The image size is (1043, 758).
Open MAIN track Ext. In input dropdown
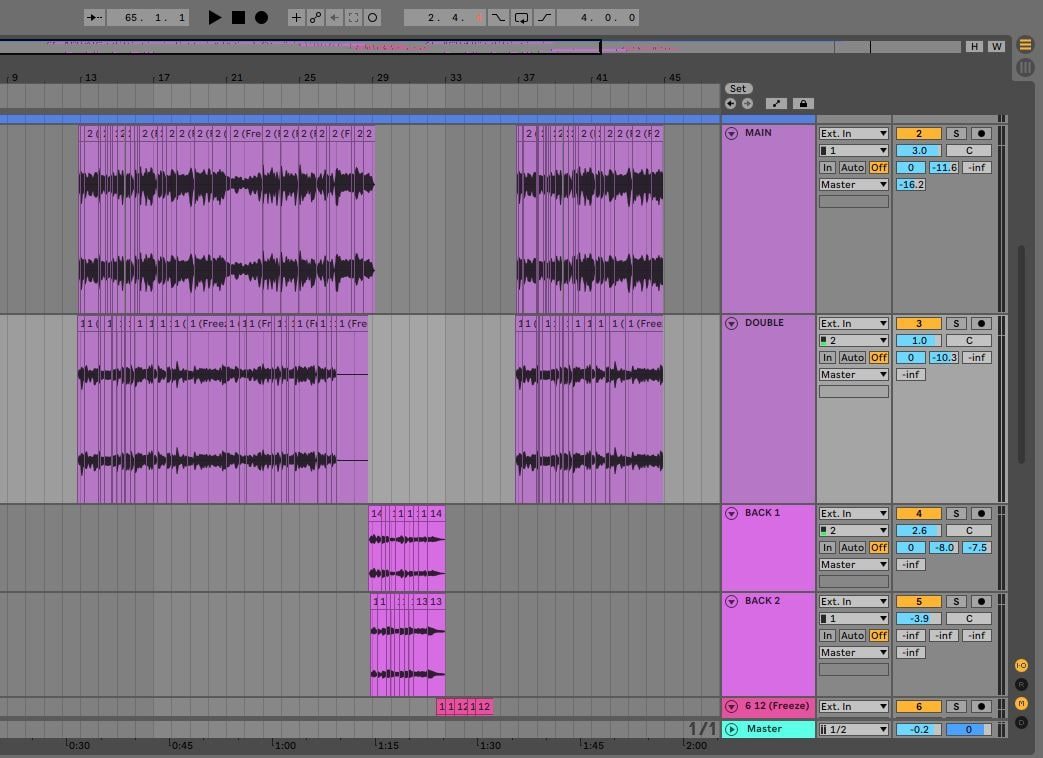point(853,134)
